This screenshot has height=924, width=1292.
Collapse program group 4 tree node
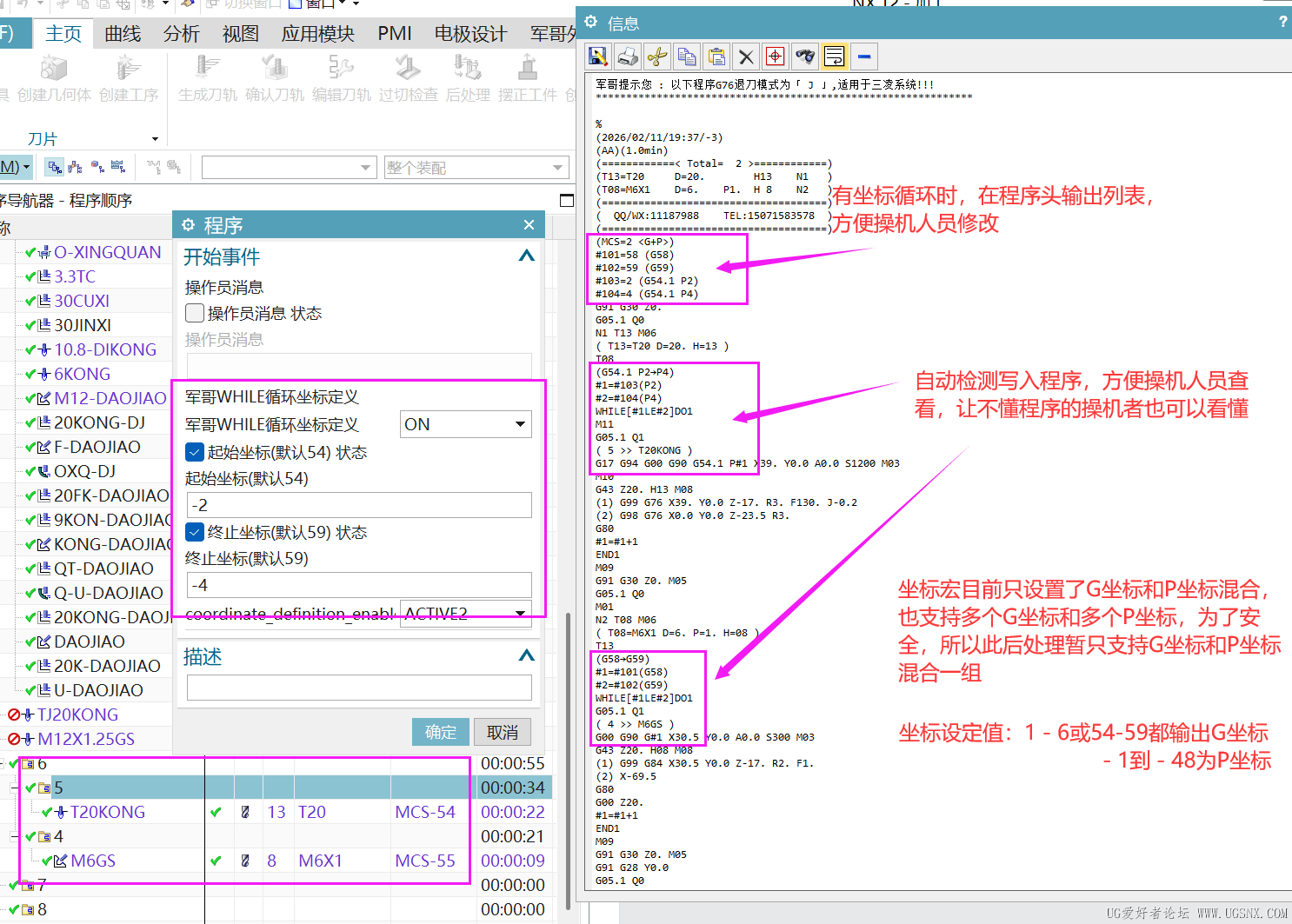tap(15, 836)
